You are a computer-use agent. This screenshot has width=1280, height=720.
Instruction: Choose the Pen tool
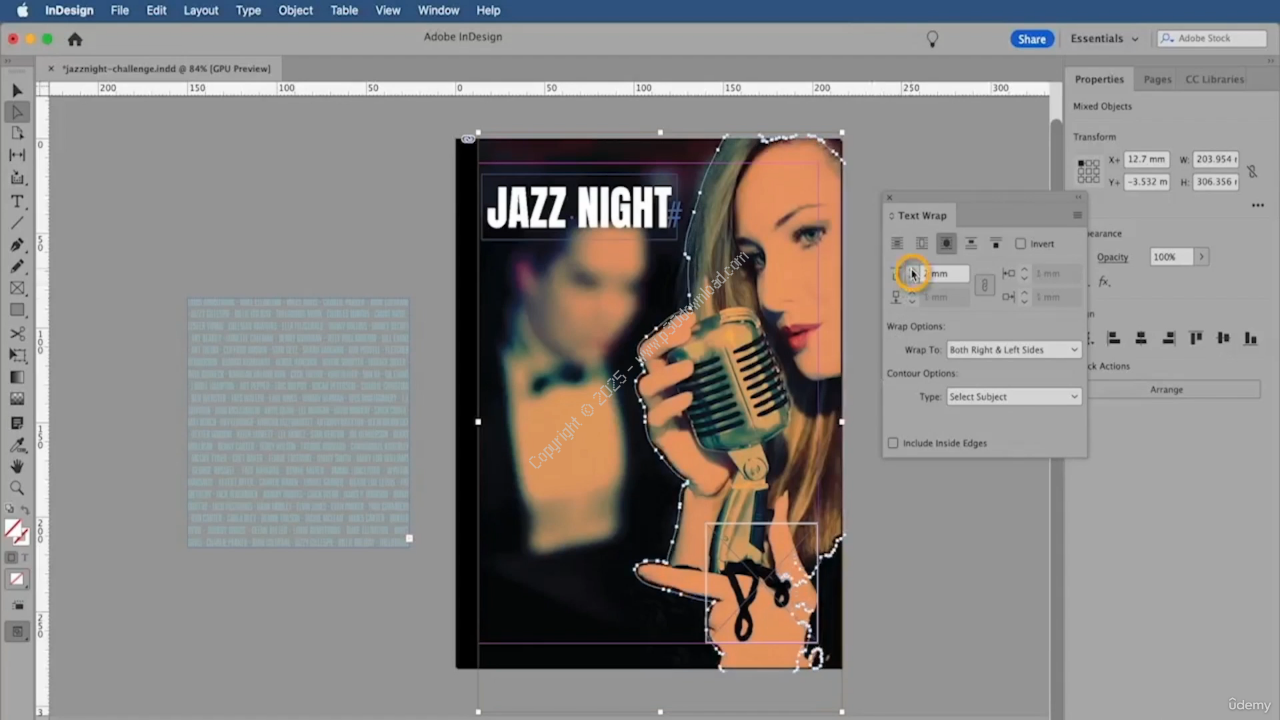point(17,245)
